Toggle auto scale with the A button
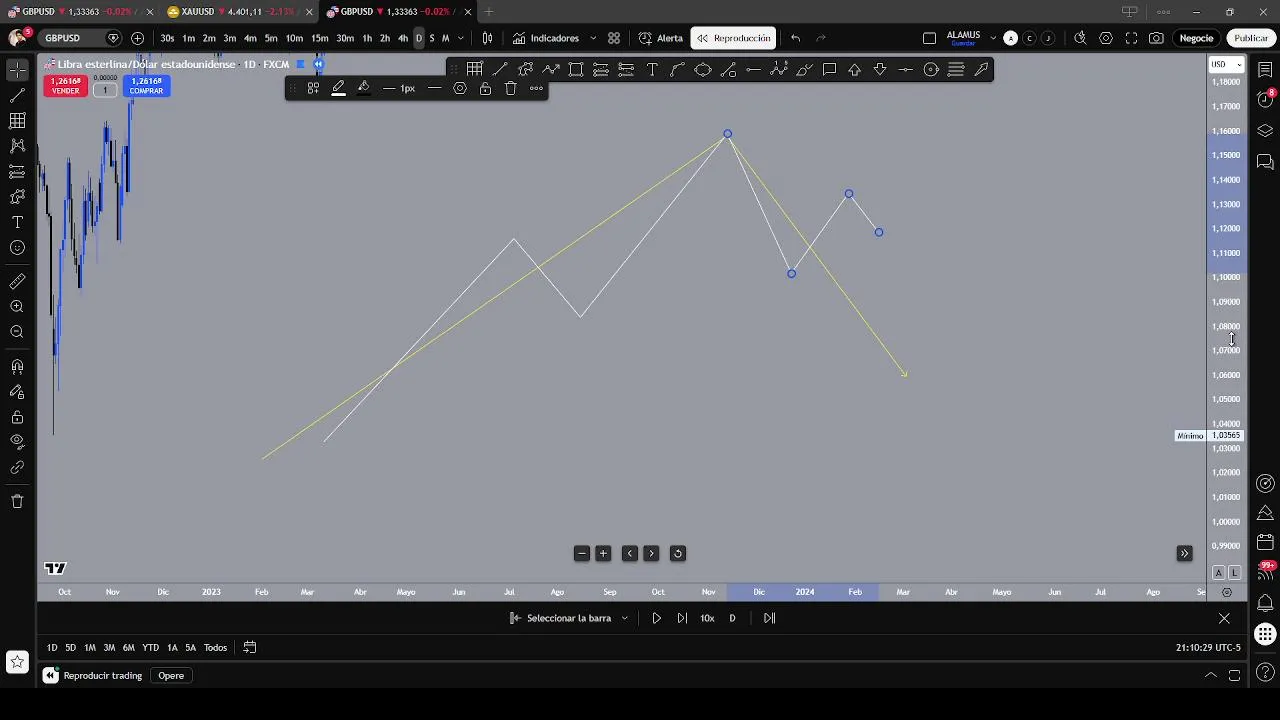1280x720 pixels. (x=1218, y=573)
